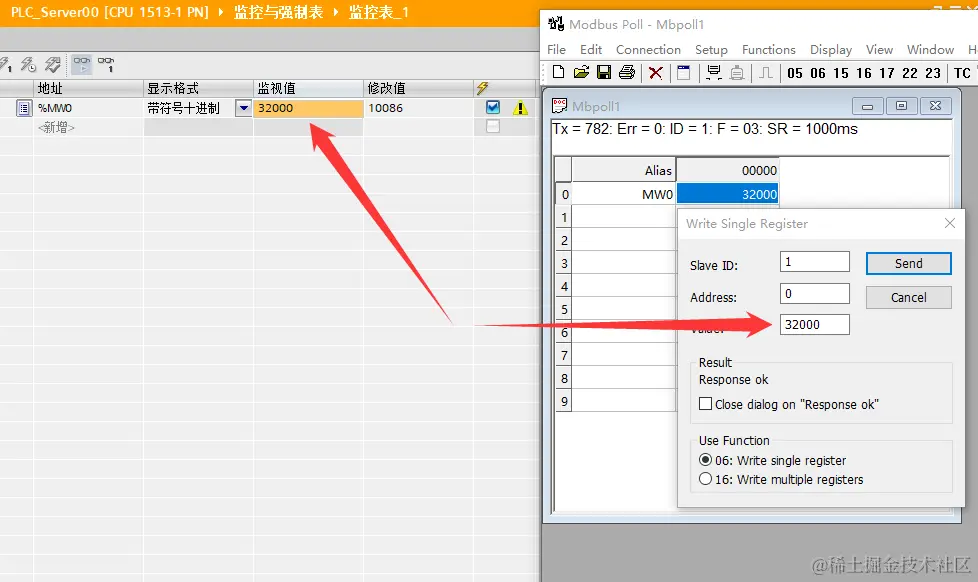Open the Edit menu

coord(591,49)
